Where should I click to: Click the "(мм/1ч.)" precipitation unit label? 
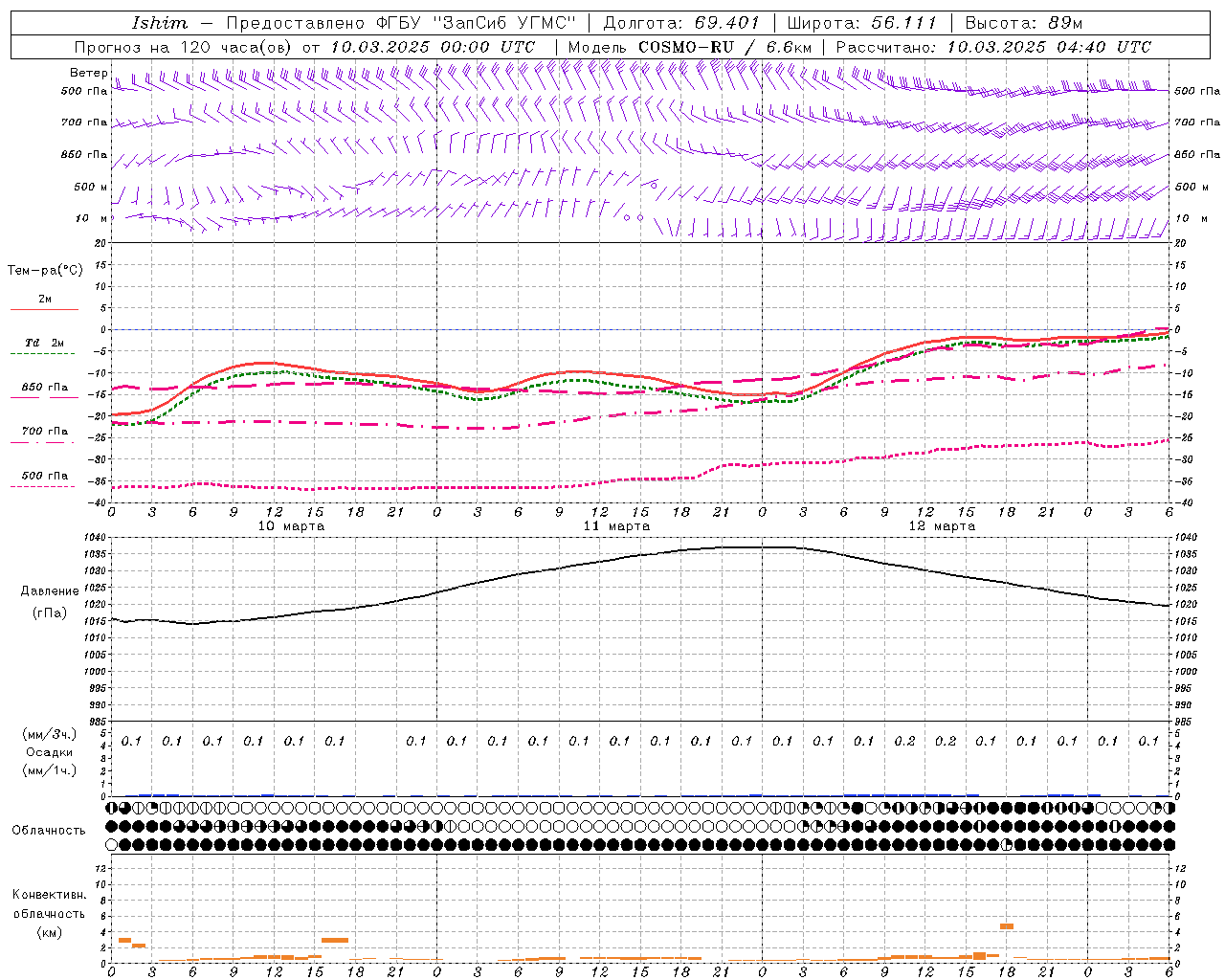50,770
